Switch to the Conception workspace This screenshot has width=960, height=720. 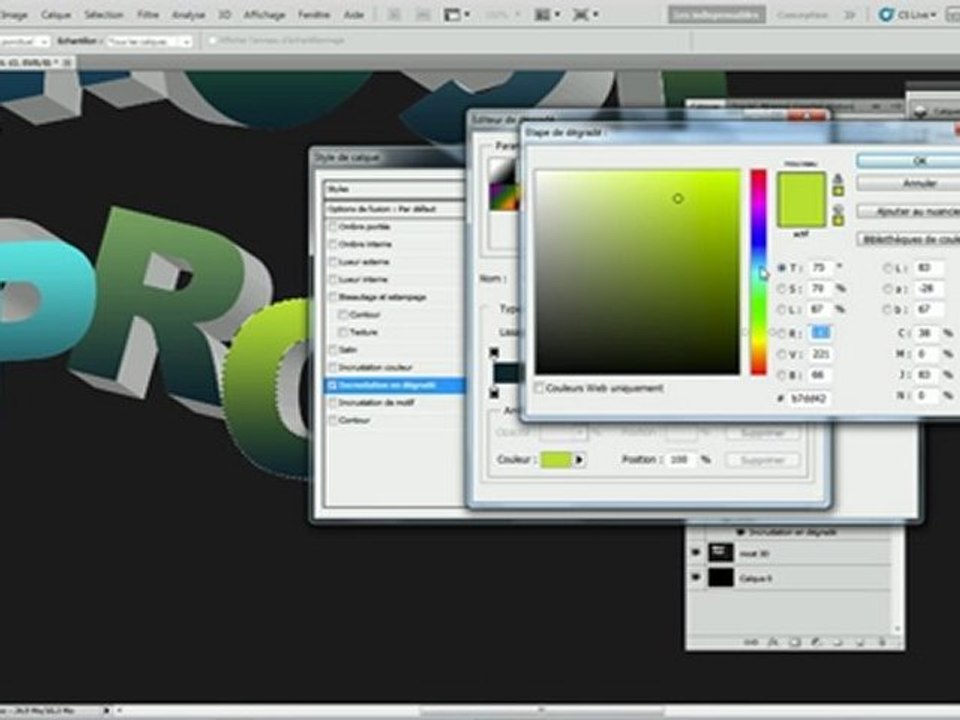802,15
